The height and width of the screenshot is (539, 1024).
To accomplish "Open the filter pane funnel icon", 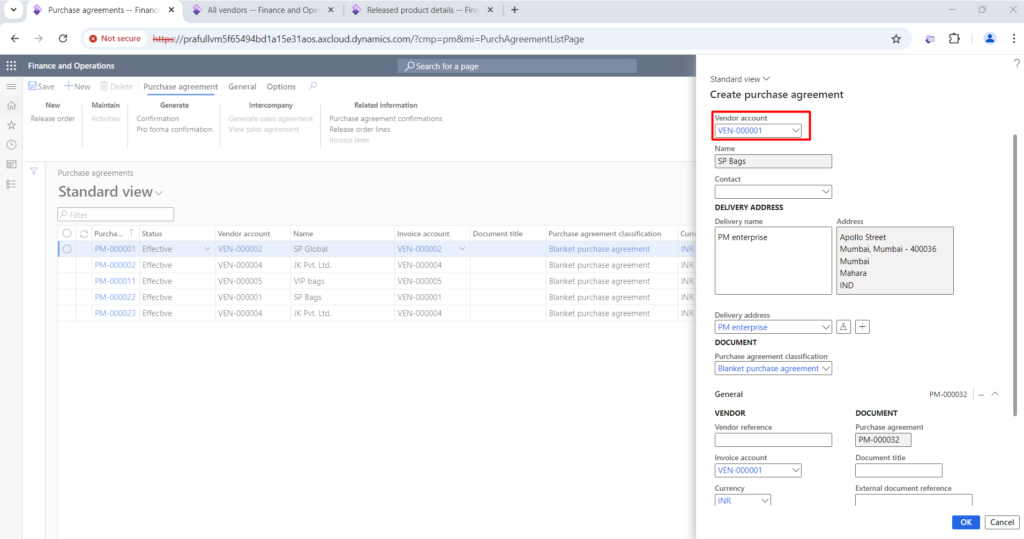I will tap(34, 171).
